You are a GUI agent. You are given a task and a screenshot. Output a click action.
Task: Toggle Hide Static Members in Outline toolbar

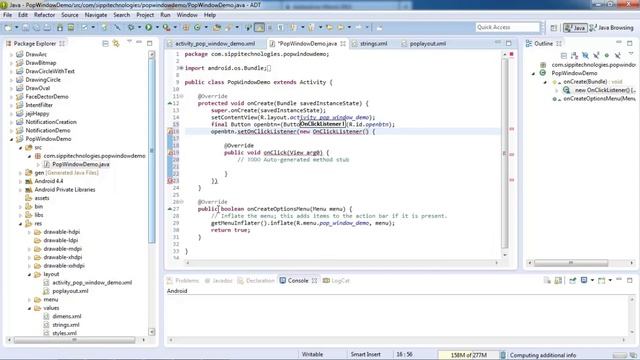click(596, 55)
